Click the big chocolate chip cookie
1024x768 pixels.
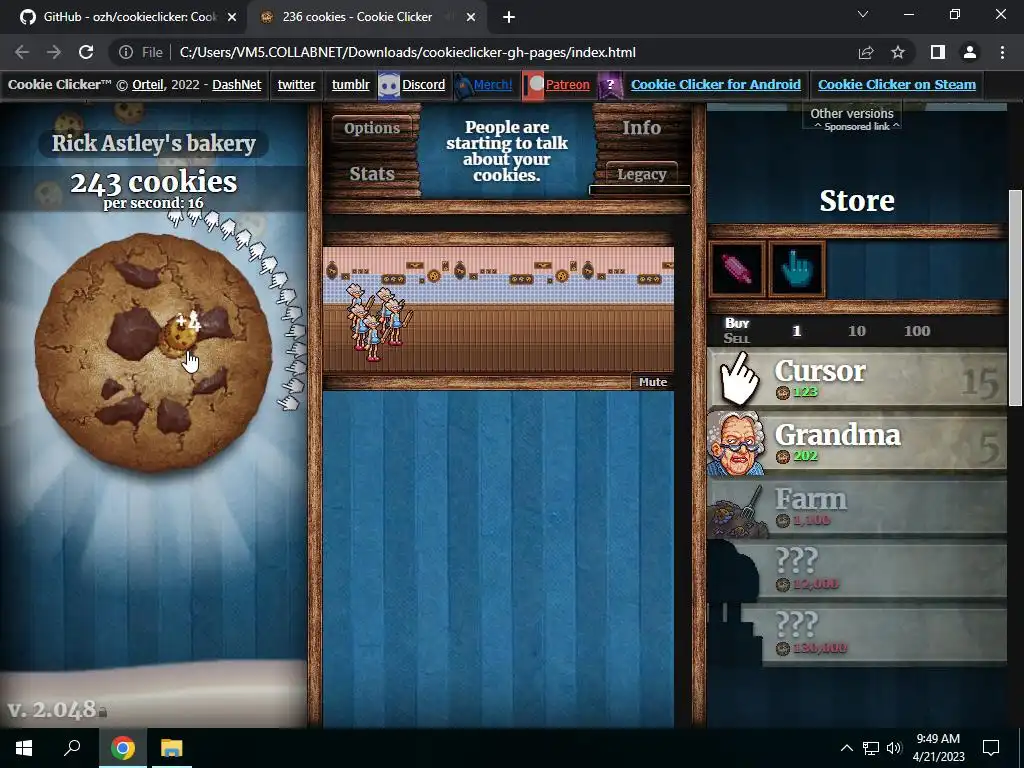click(153, 351)
